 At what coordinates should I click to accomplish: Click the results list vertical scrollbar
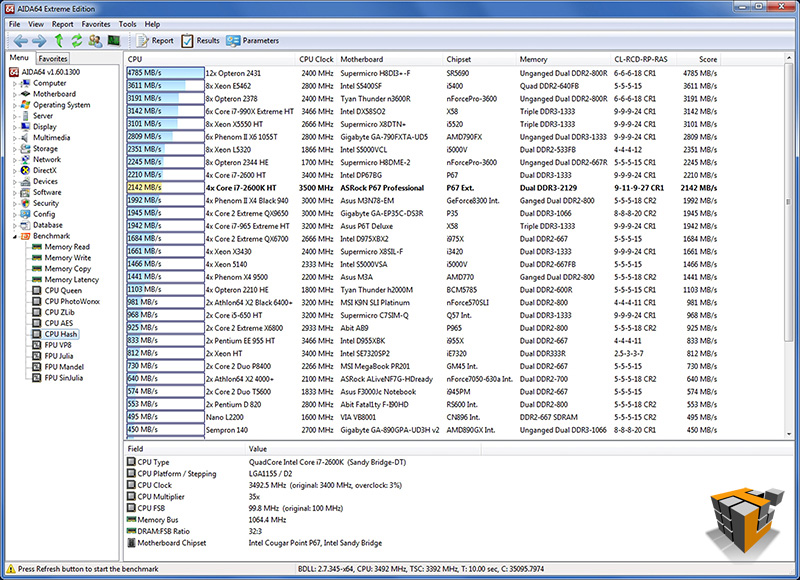coord(789,246)
